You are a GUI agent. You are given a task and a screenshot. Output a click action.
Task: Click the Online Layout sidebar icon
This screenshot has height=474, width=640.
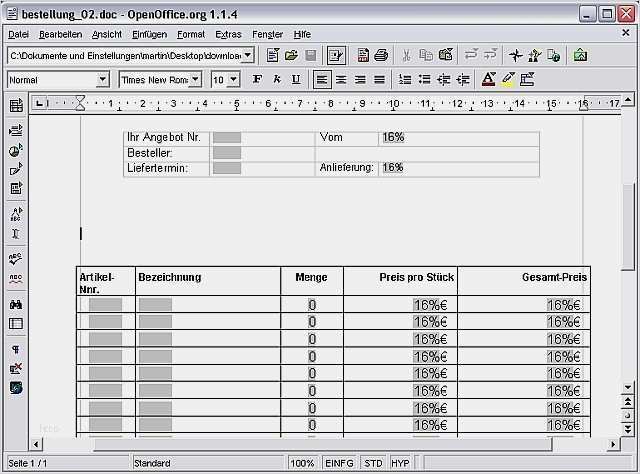click(x=16, y=387)
